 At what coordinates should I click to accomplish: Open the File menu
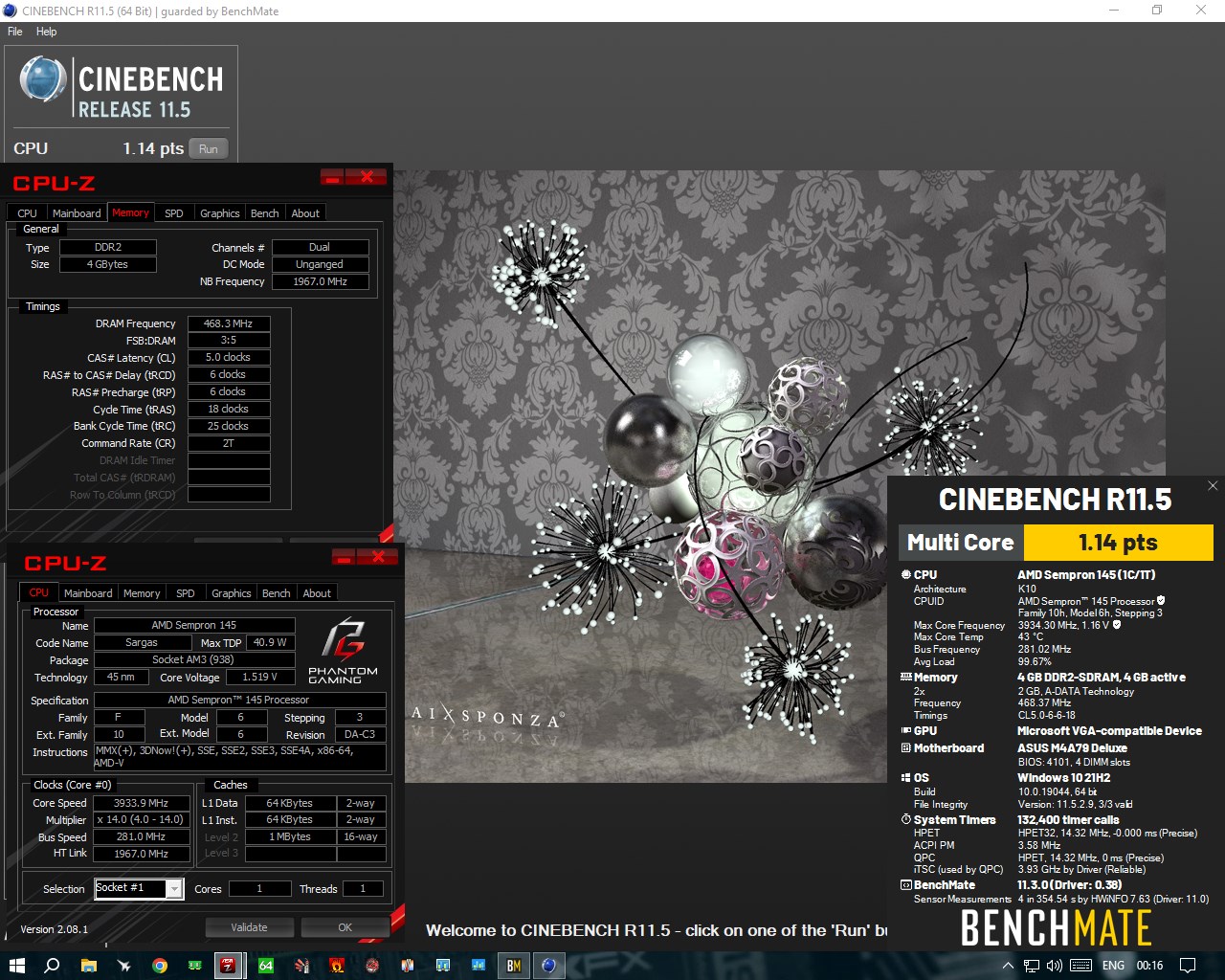click(15, 32)
